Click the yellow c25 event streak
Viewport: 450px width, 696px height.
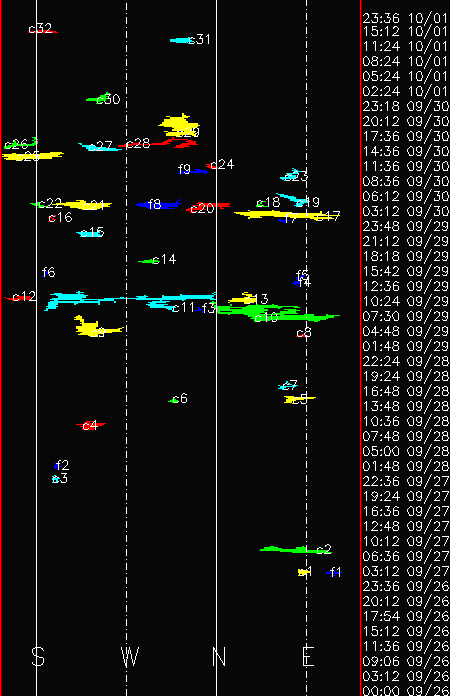click(x=32, y=156)
